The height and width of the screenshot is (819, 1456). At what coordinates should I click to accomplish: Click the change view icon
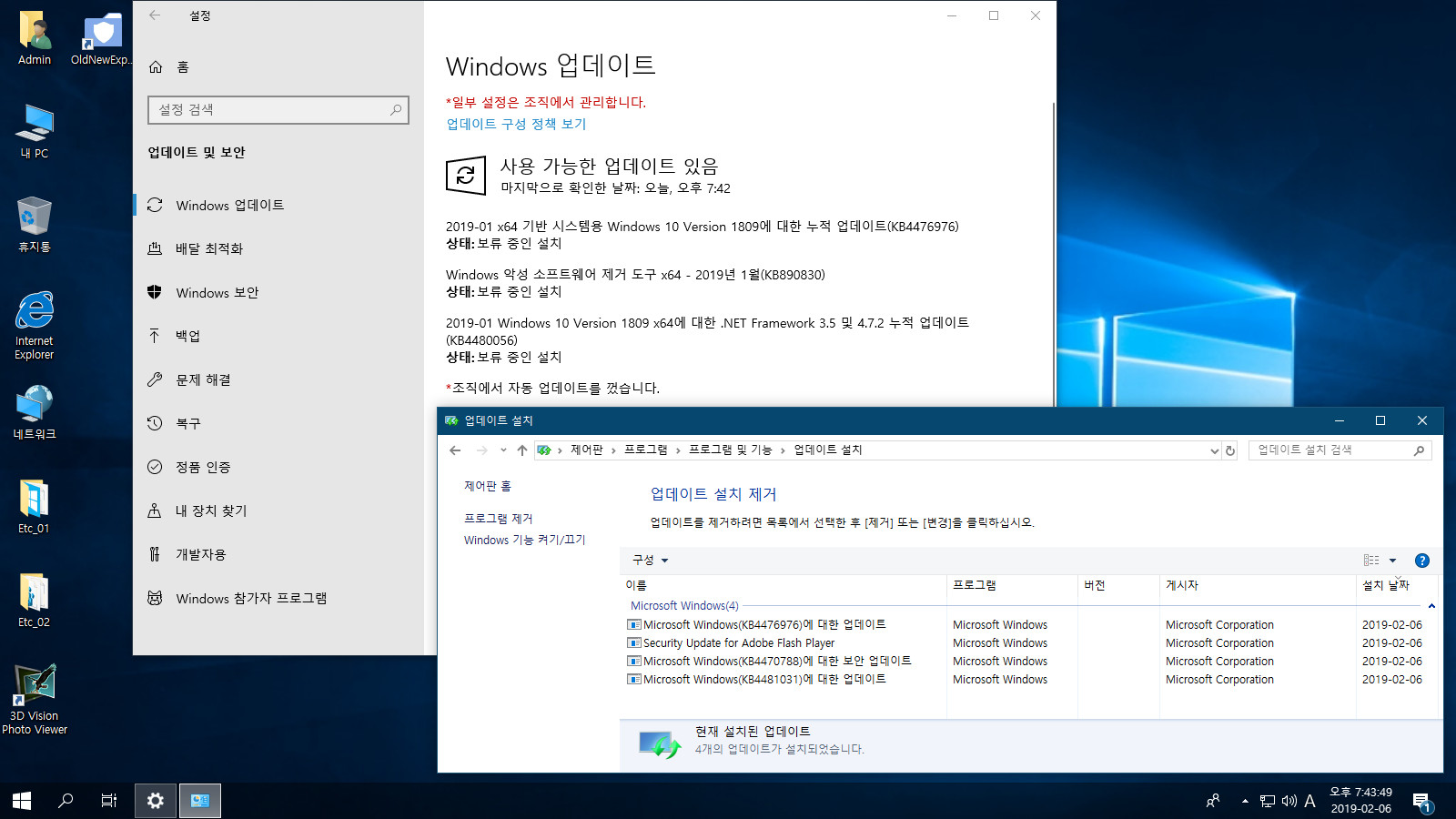tap(1371, 561)
